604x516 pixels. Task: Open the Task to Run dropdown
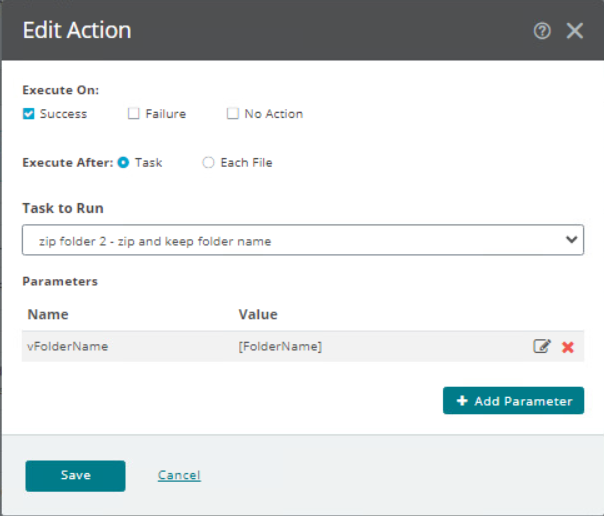coord(303,240)
